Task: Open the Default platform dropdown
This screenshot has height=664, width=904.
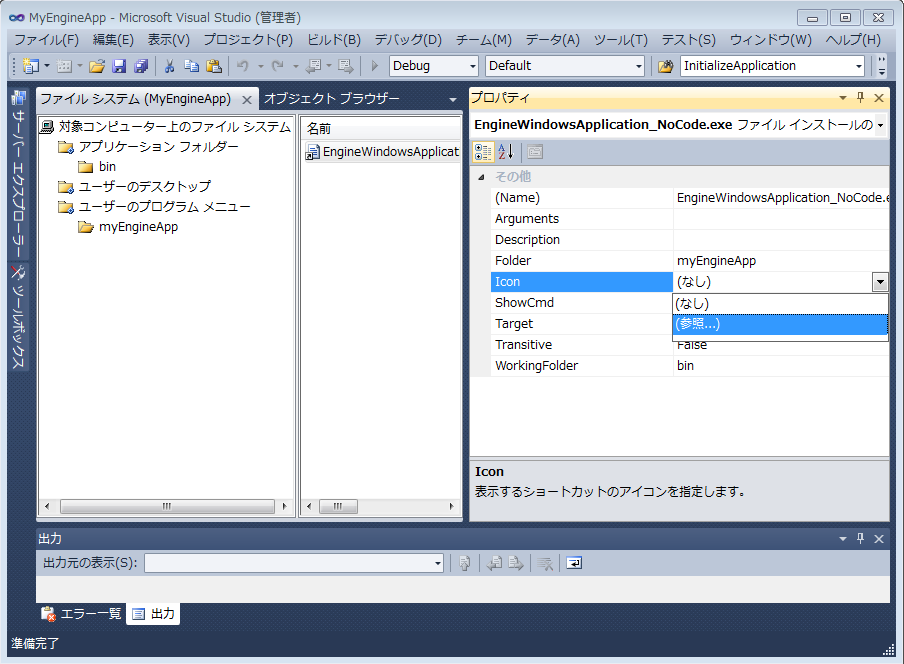Action: click(639, 66)
